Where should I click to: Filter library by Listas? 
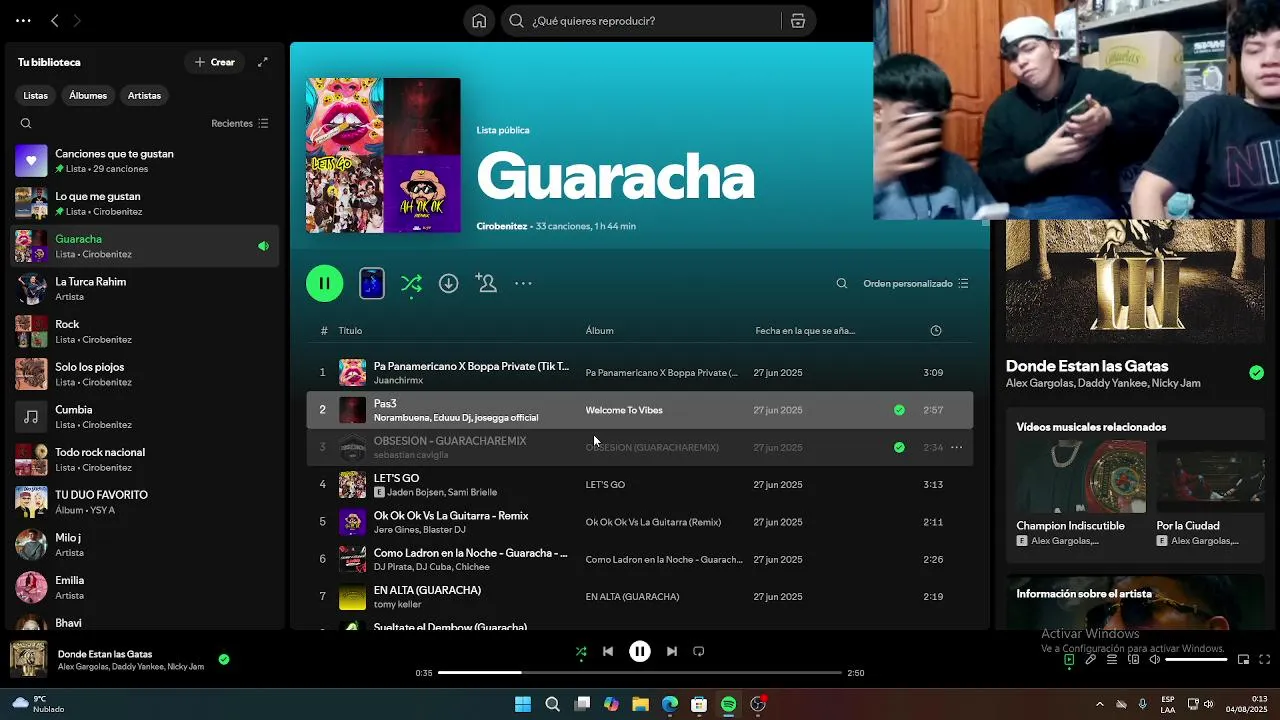(36, 95)
